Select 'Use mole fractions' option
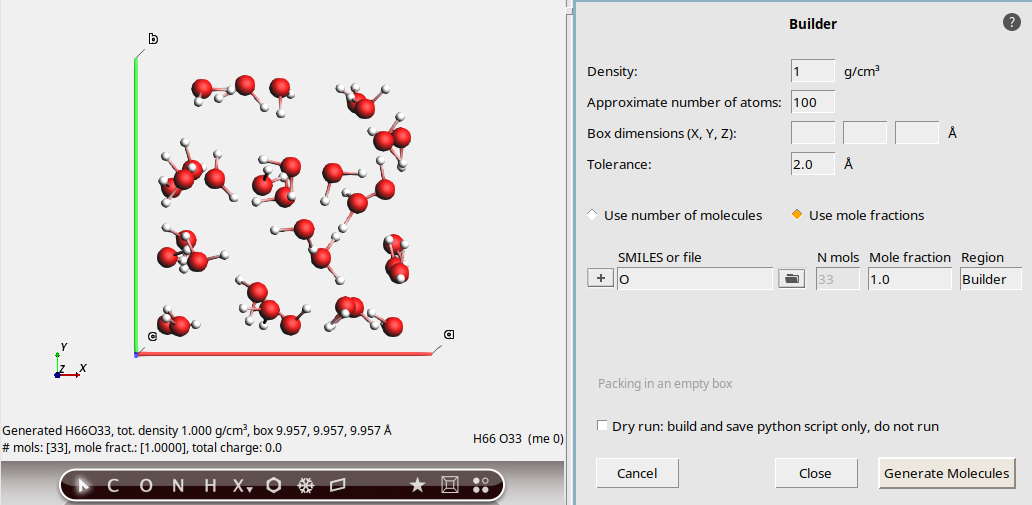Viewport: 1032px width, 505px height. pyautogui.click(x=798, y=215)
